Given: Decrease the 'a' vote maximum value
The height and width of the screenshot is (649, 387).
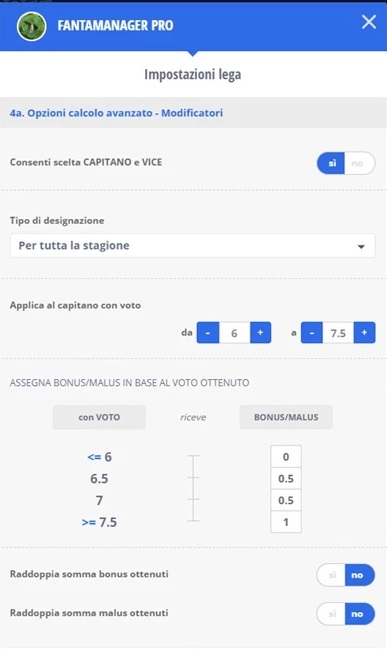Looking at the screenshot, I should click(x=312, y=332).
